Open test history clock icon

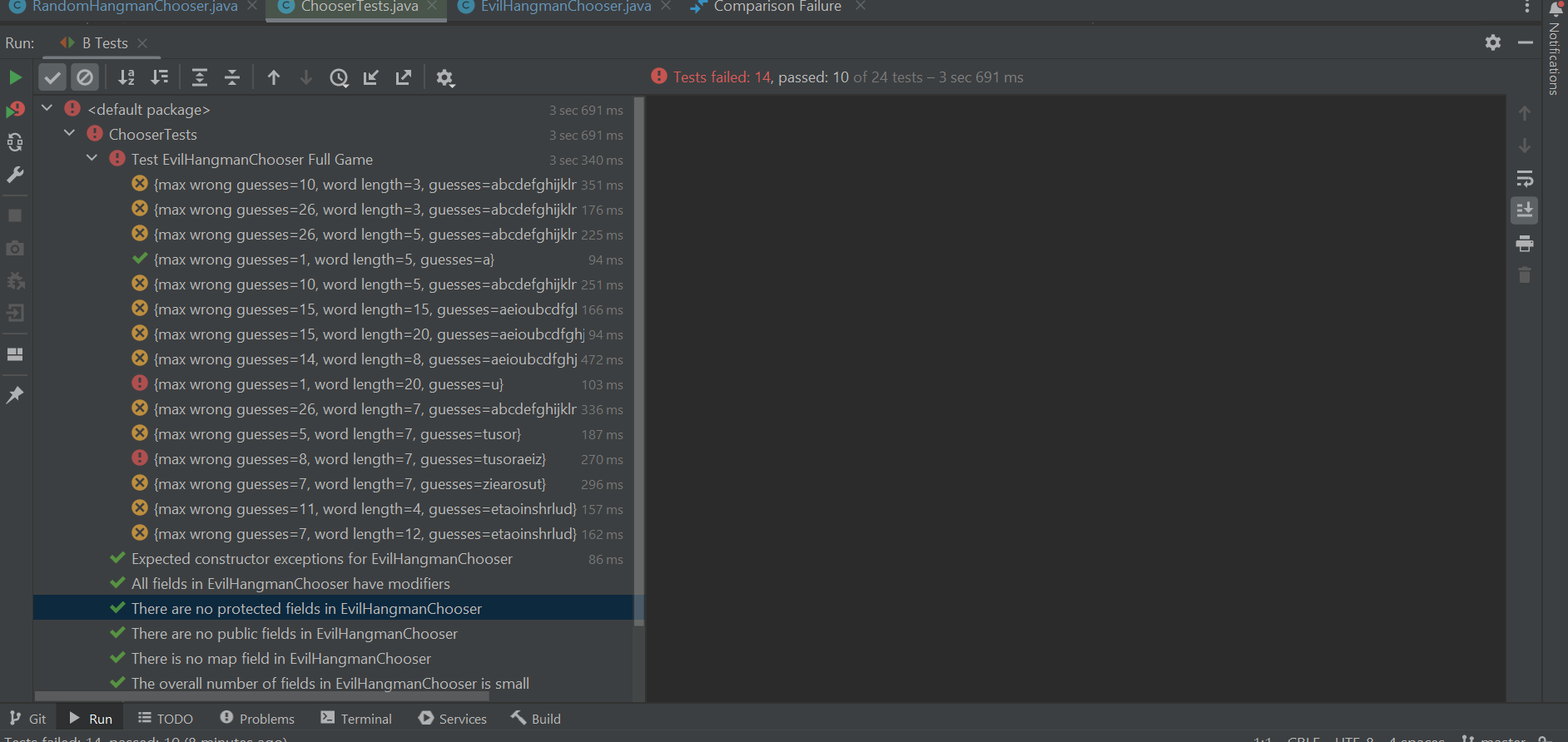point(339,77)
